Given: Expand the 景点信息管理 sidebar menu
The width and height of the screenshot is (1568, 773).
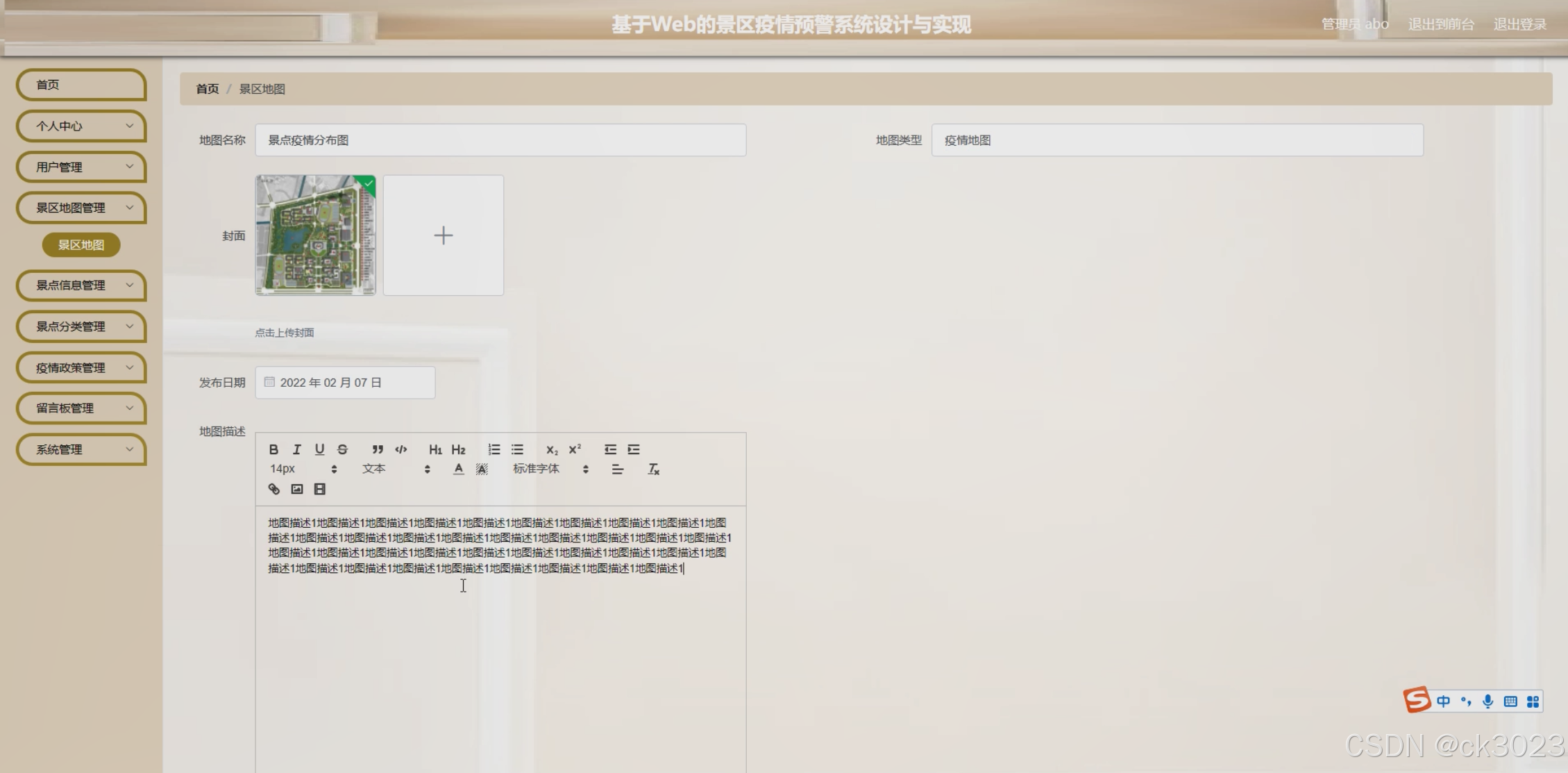Looking at the screenshot, I should [x=81, y=285].
